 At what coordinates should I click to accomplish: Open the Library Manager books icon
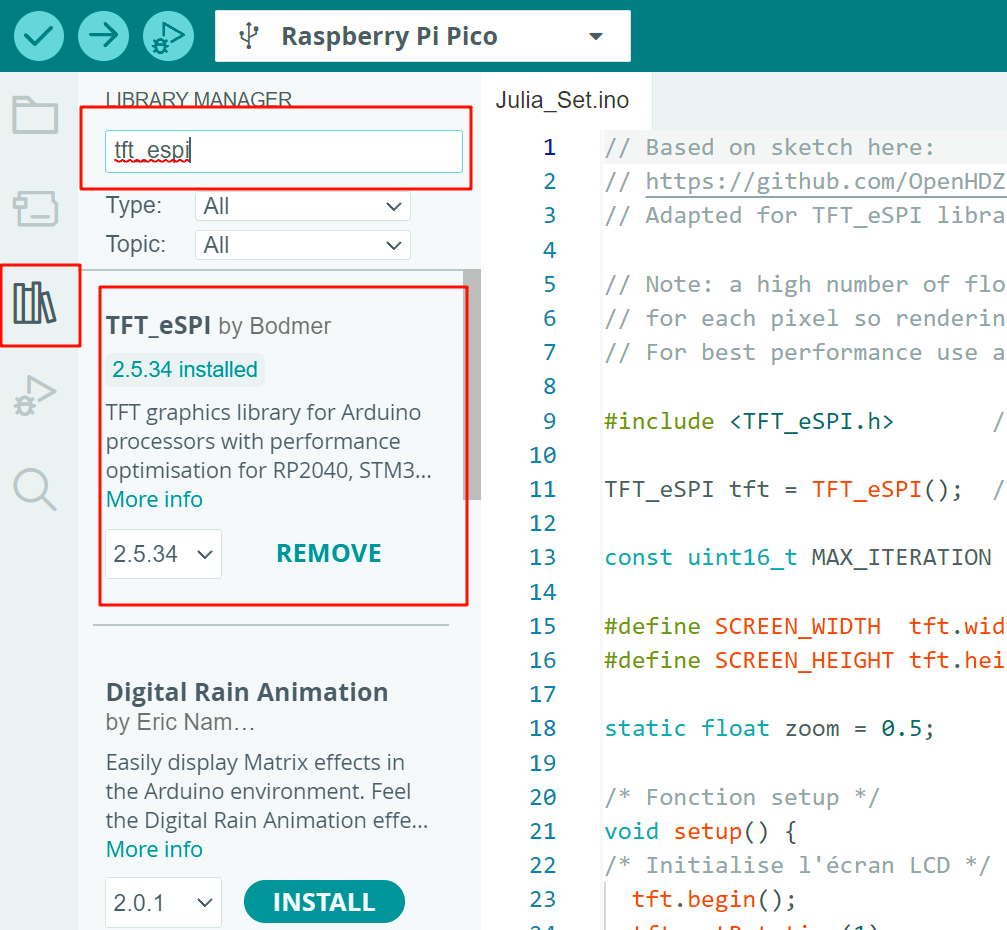click(x=35, y=303)
